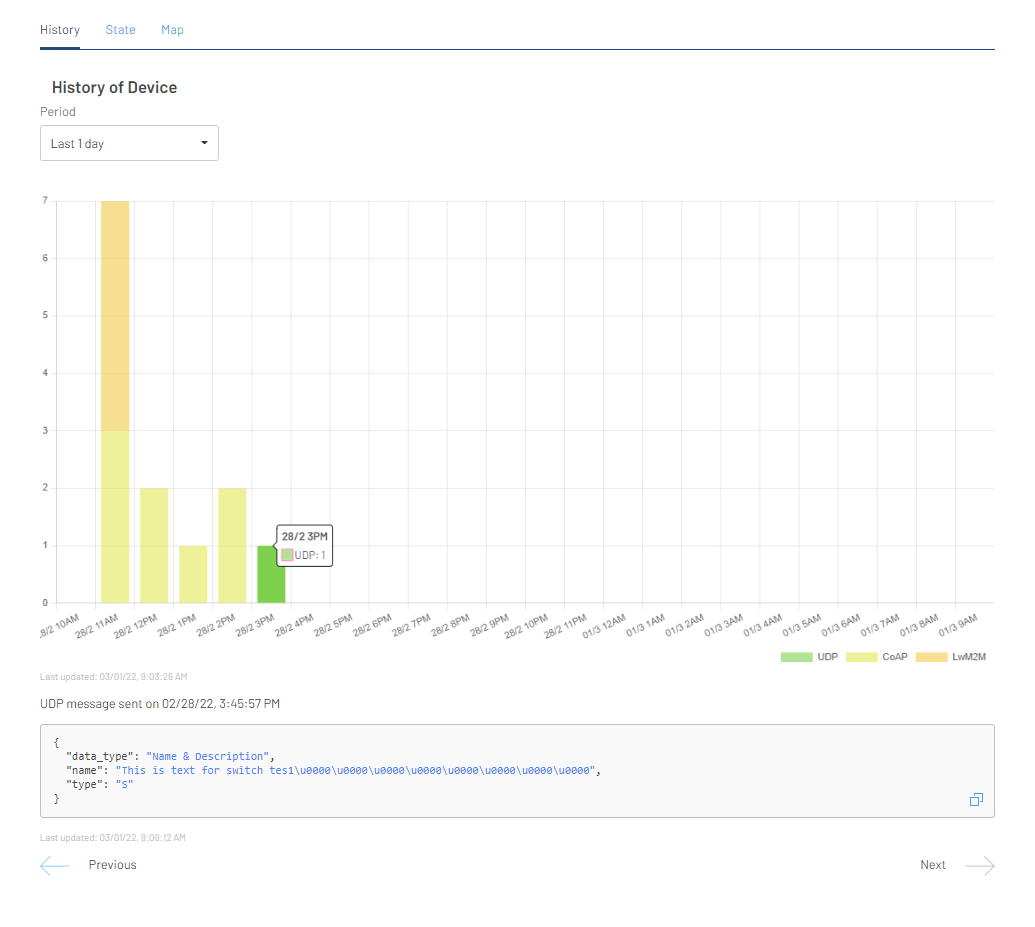Go to Next message
The height and width of the screenshot is (927, 1035).
[933, 865]
